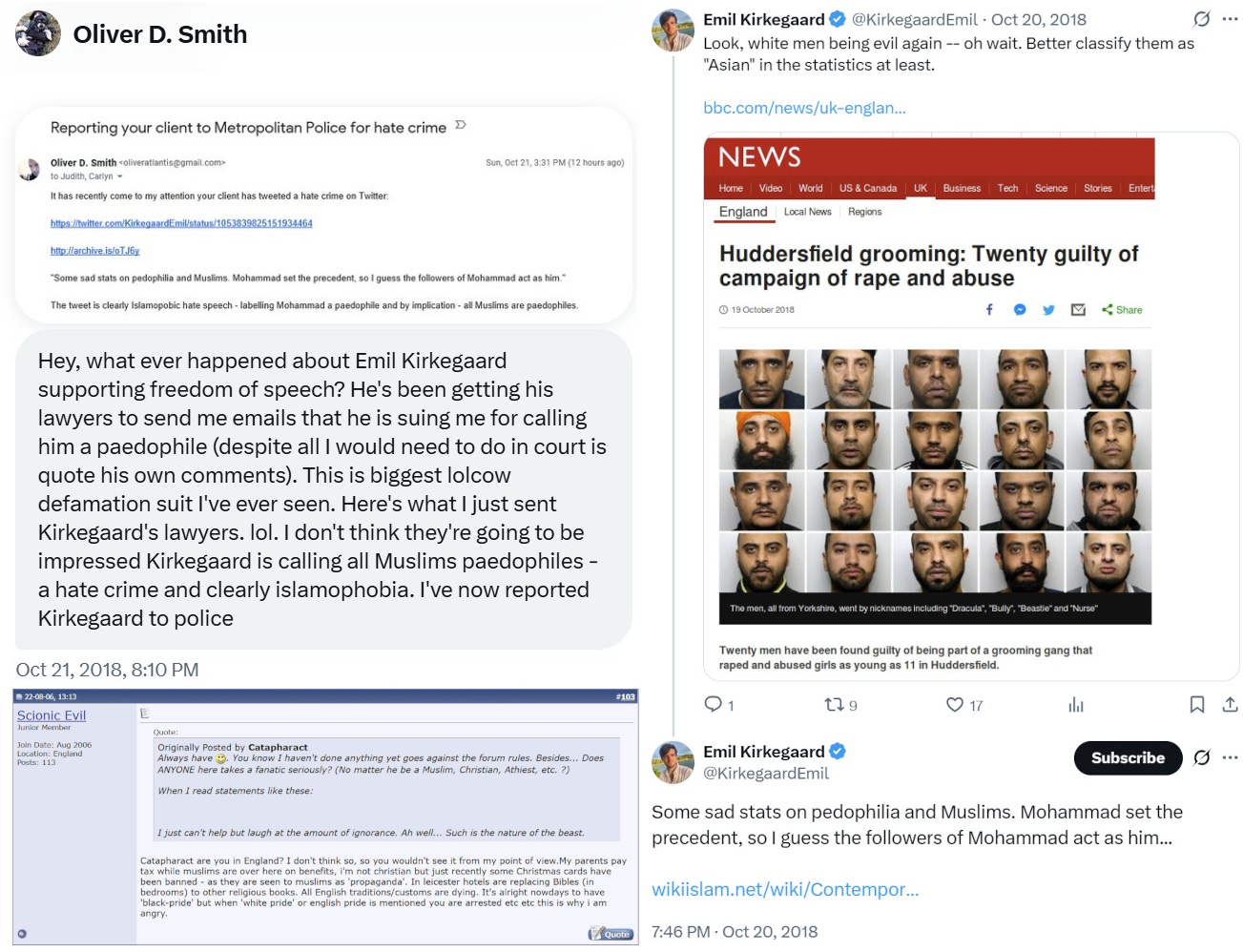
Task: Subscribe to Emil Kirkegaard
Action: tap(1129, 757)
